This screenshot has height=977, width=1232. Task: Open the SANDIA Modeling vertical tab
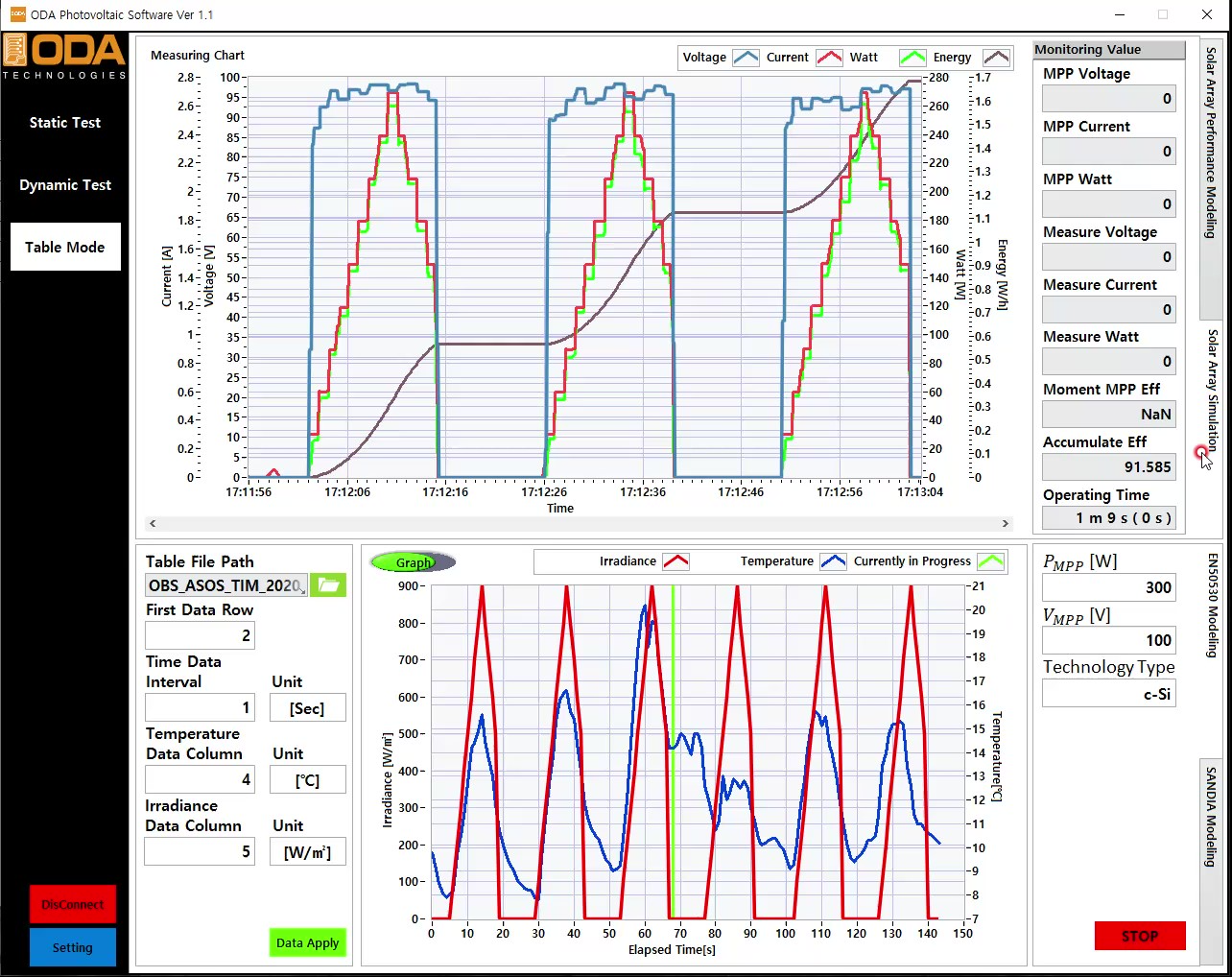[1212, 816]
